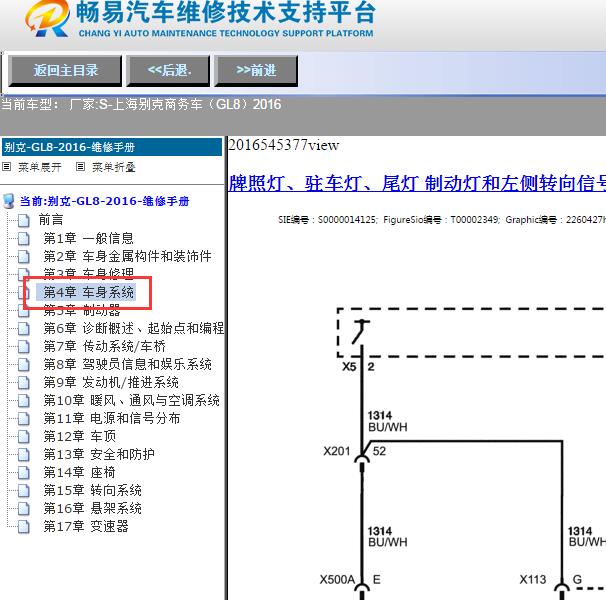Click the 别克-GL8-2016-维修手册 panel header

(112, 147)
